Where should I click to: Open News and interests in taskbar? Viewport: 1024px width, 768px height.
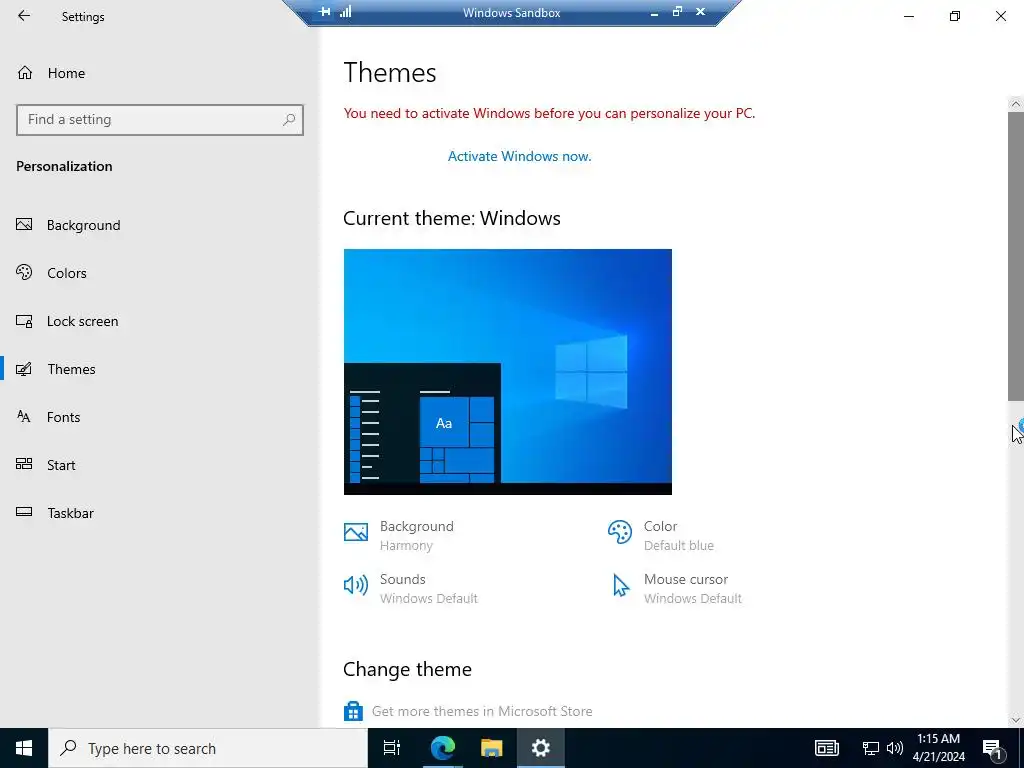[826, 748]
